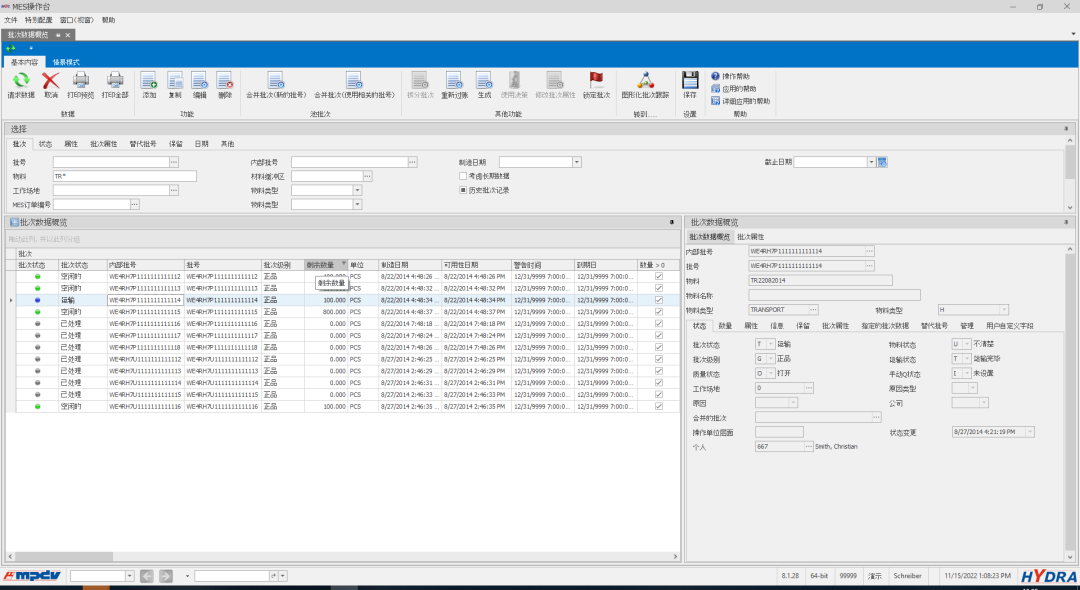Toggle 数量>0 checkbox in WE4RH7U1111111111112 row
The image size is (1080, 590).
659,359
